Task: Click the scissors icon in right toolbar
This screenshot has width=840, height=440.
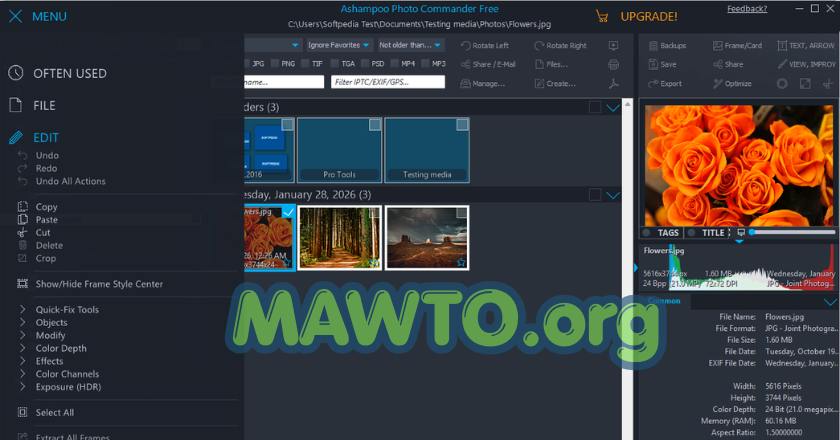Action: click(x=829, y=84)
